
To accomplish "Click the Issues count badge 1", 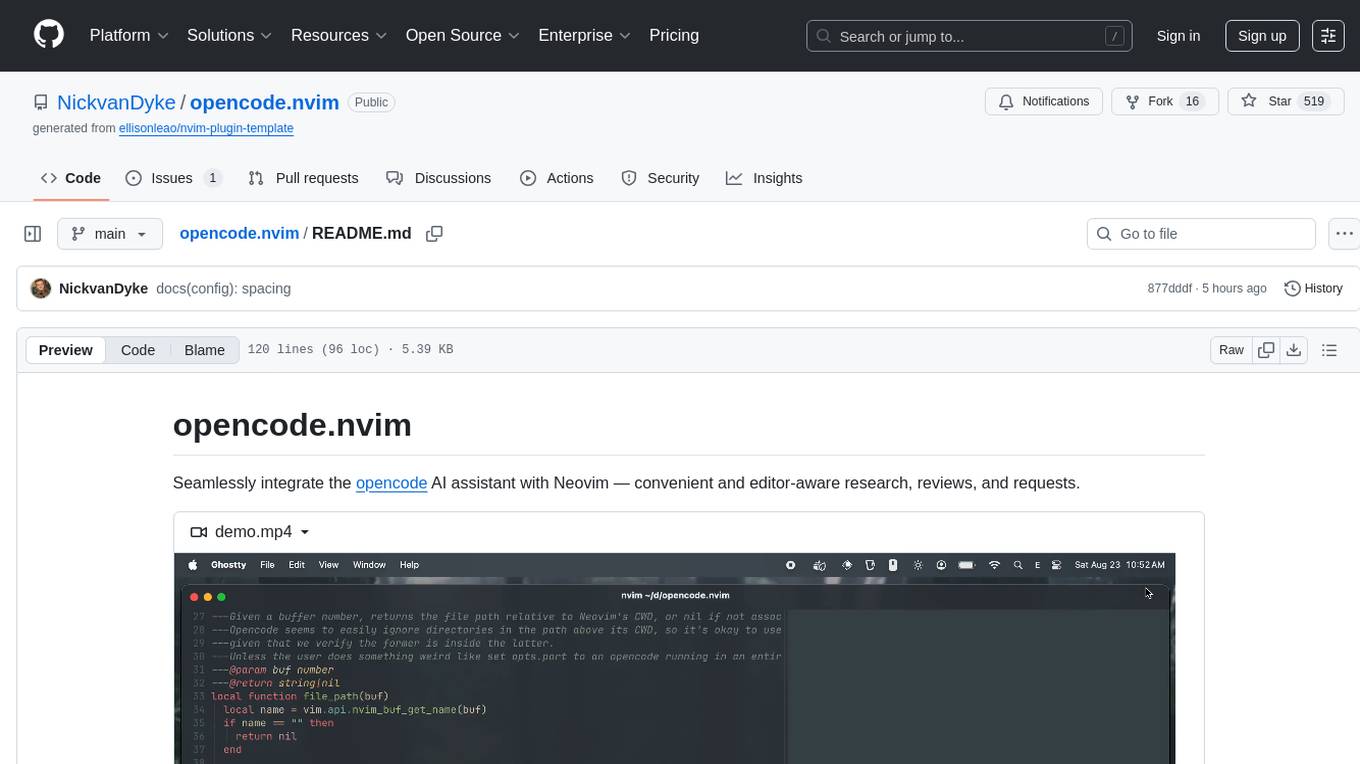I will pos(212,178).
